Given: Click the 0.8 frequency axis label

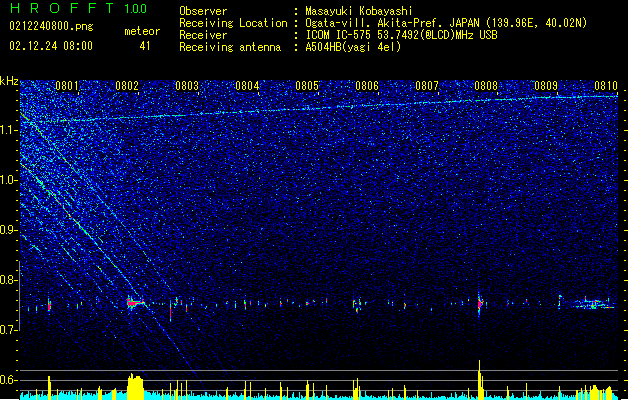Looking at the screenshot, I should coord(9,280).
